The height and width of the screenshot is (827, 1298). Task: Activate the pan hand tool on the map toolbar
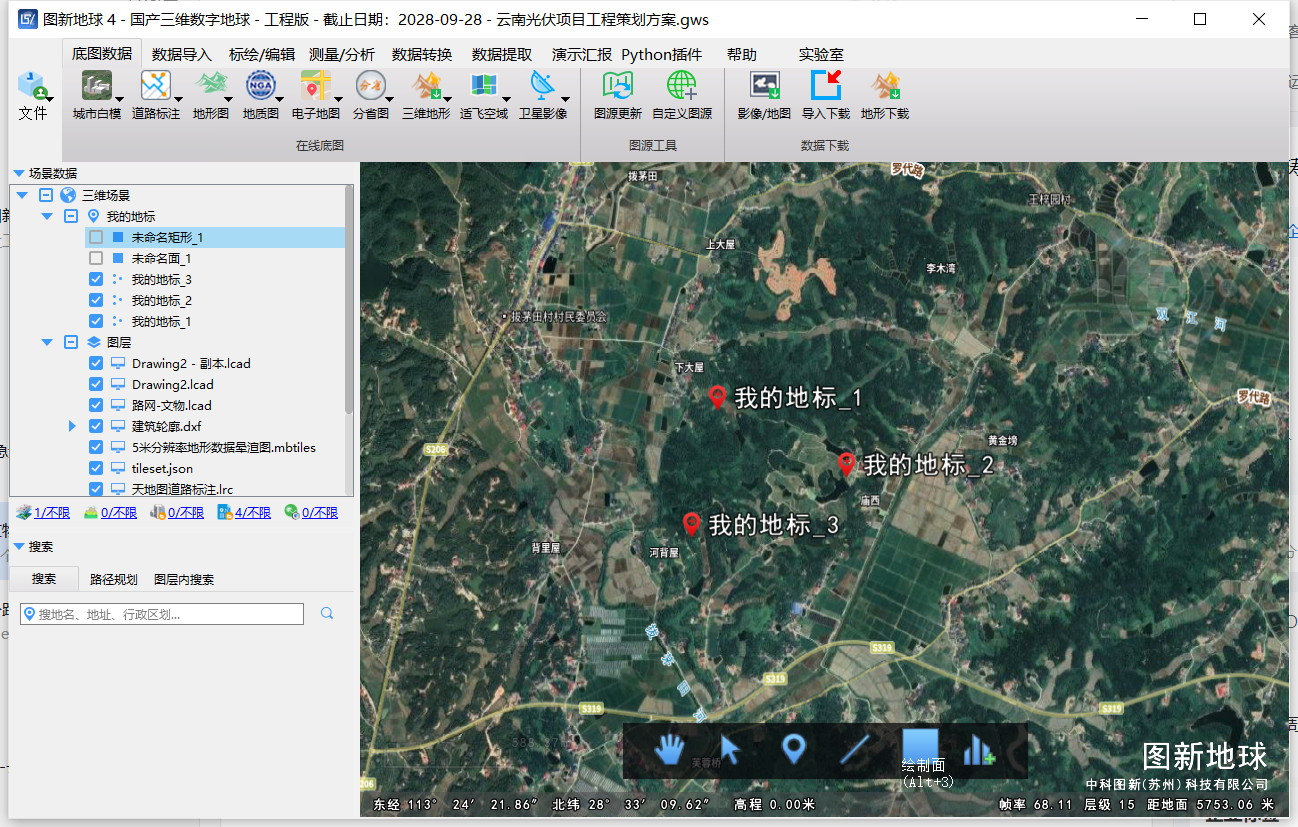[x=669, y=749]
